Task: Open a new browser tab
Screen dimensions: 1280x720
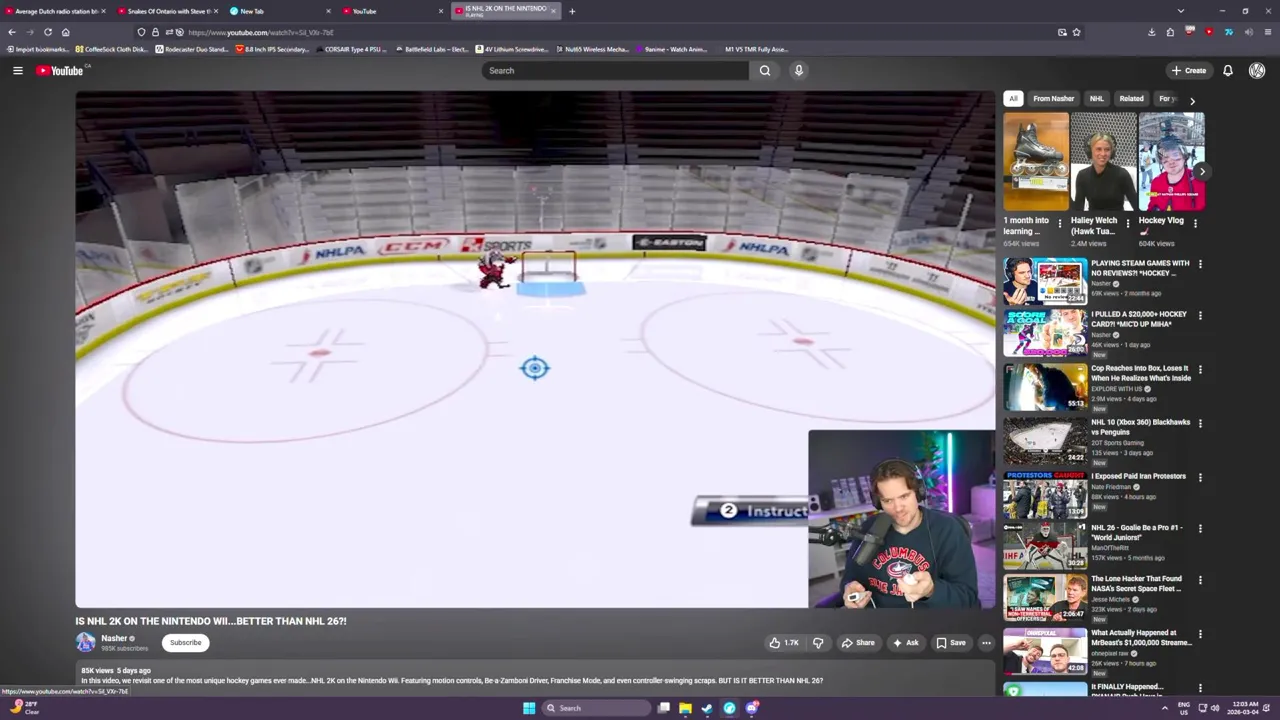Action: pos(572,11)
